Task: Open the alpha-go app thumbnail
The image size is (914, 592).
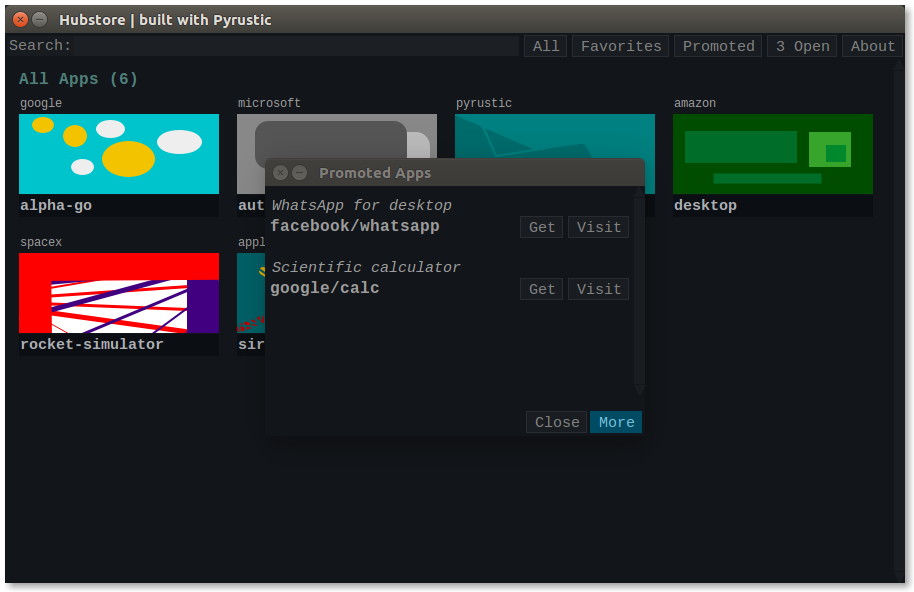Action: pyautogui.click(x=119, y=154)
